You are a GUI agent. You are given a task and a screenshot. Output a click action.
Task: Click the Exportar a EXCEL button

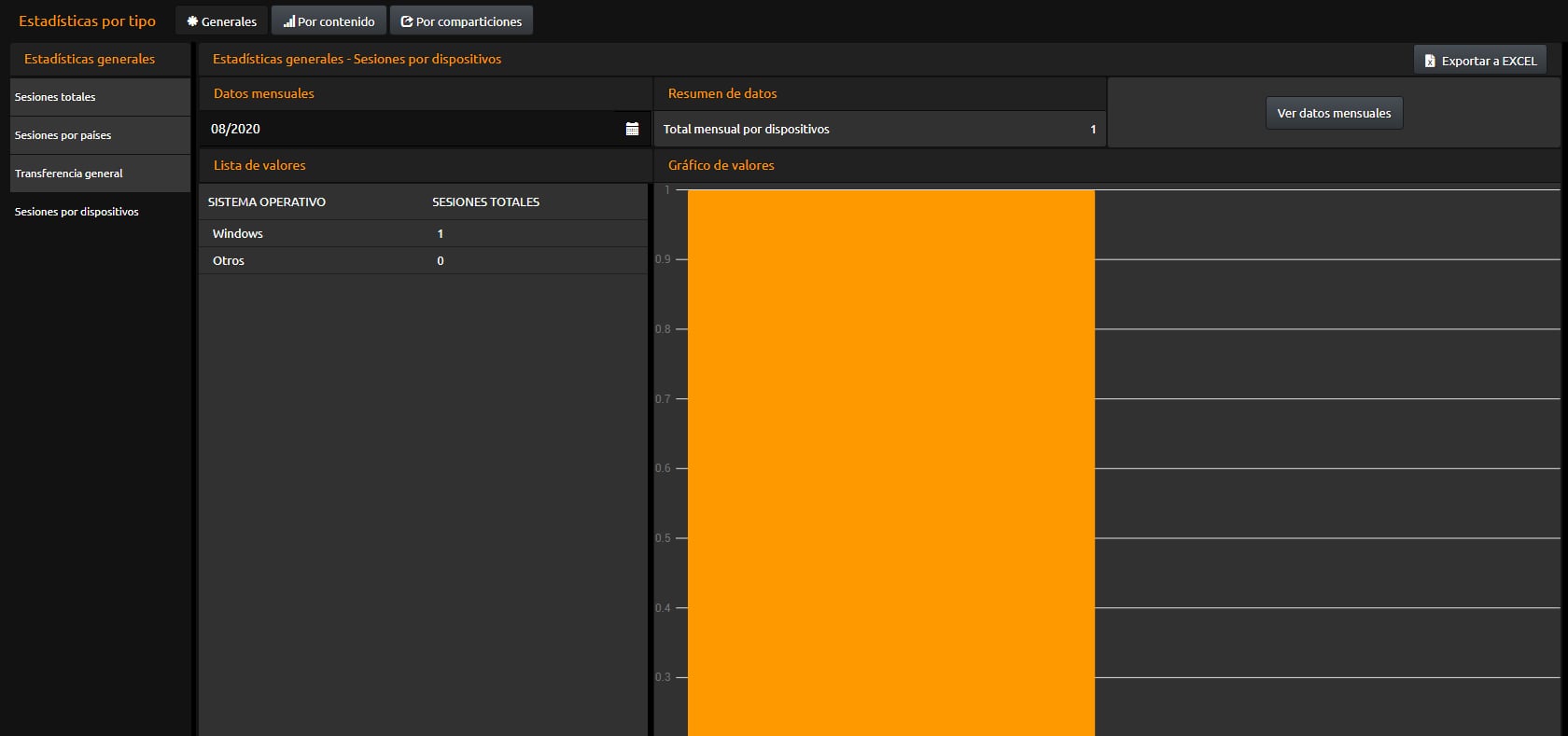[1480, 61]
